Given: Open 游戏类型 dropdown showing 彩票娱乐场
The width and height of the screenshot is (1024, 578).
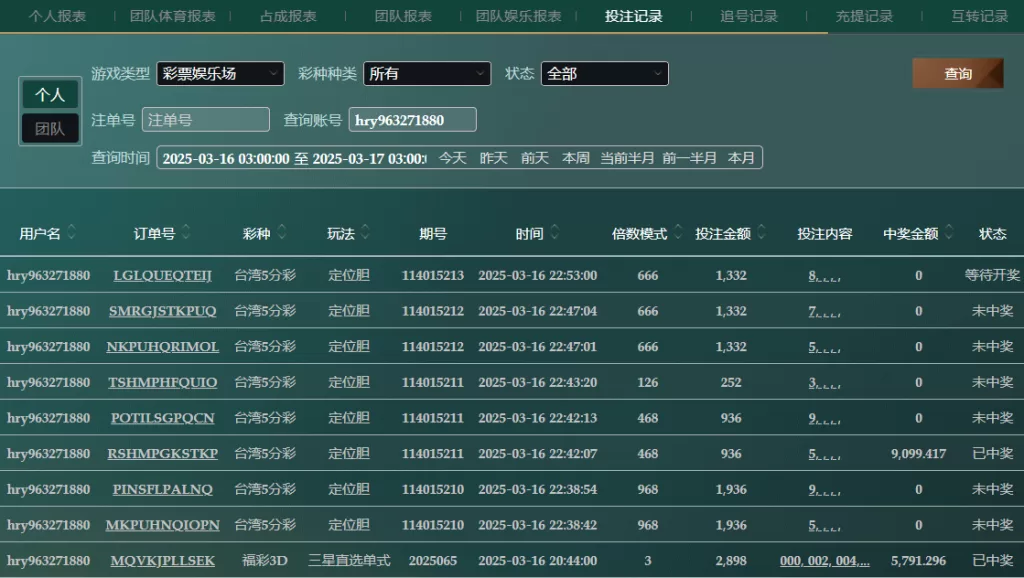Looking at the screenshot, I should coord(220,74).
